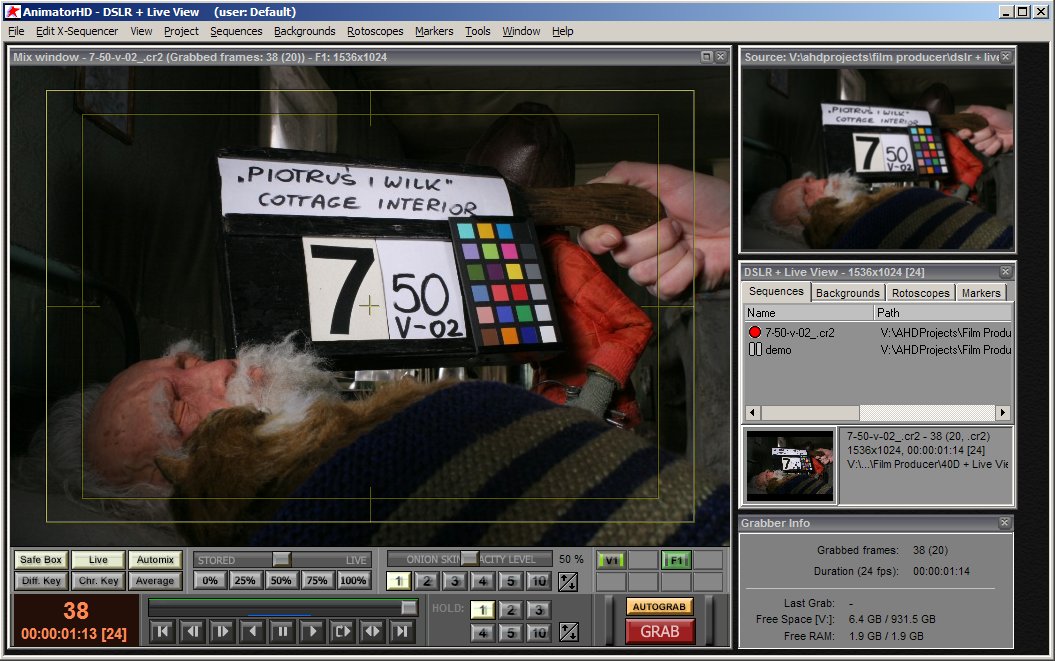Click the AUTOGRAB button

pos(659,607)
